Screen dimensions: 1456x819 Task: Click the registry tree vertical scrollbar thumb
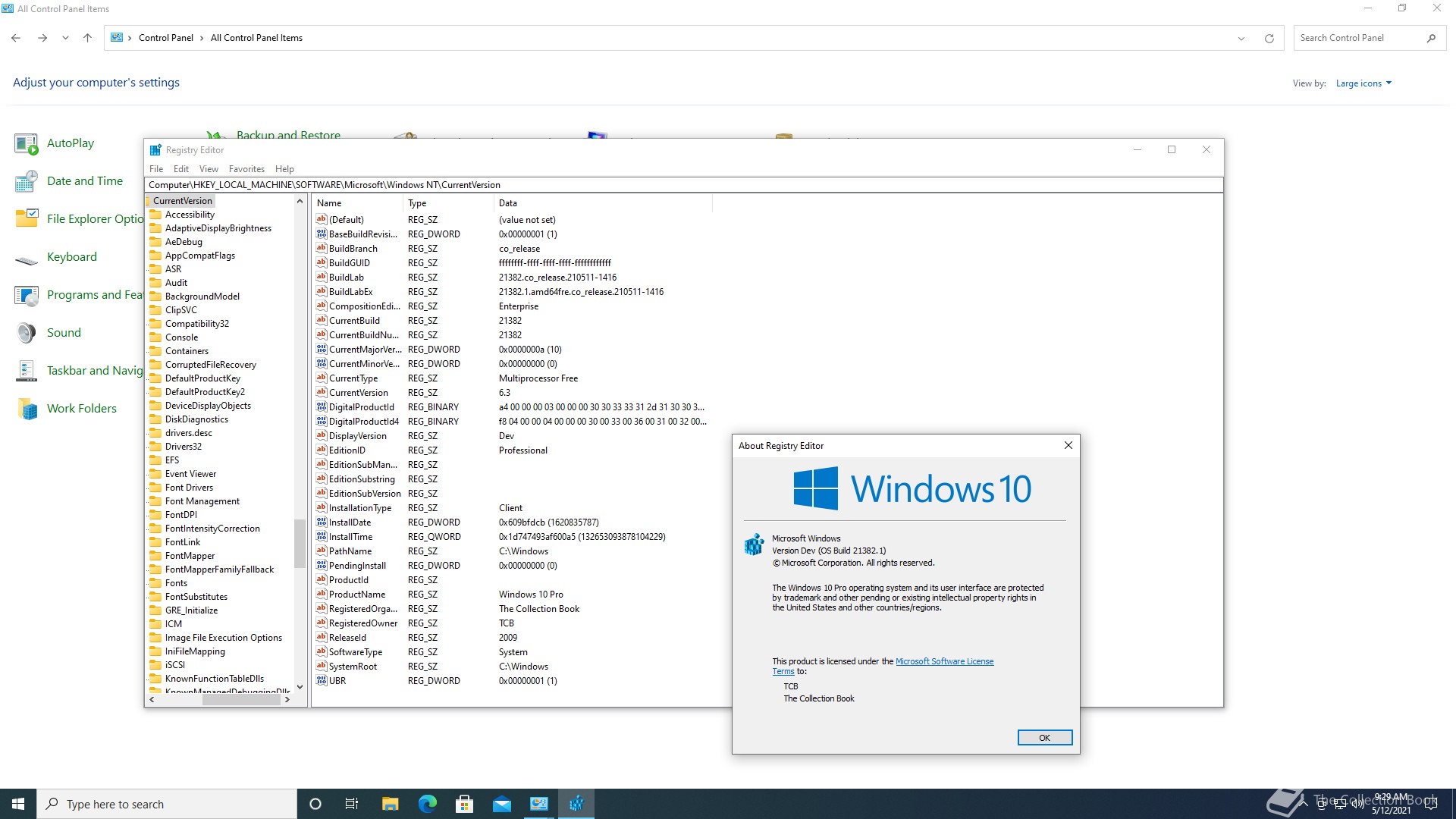tap(300, 543)
